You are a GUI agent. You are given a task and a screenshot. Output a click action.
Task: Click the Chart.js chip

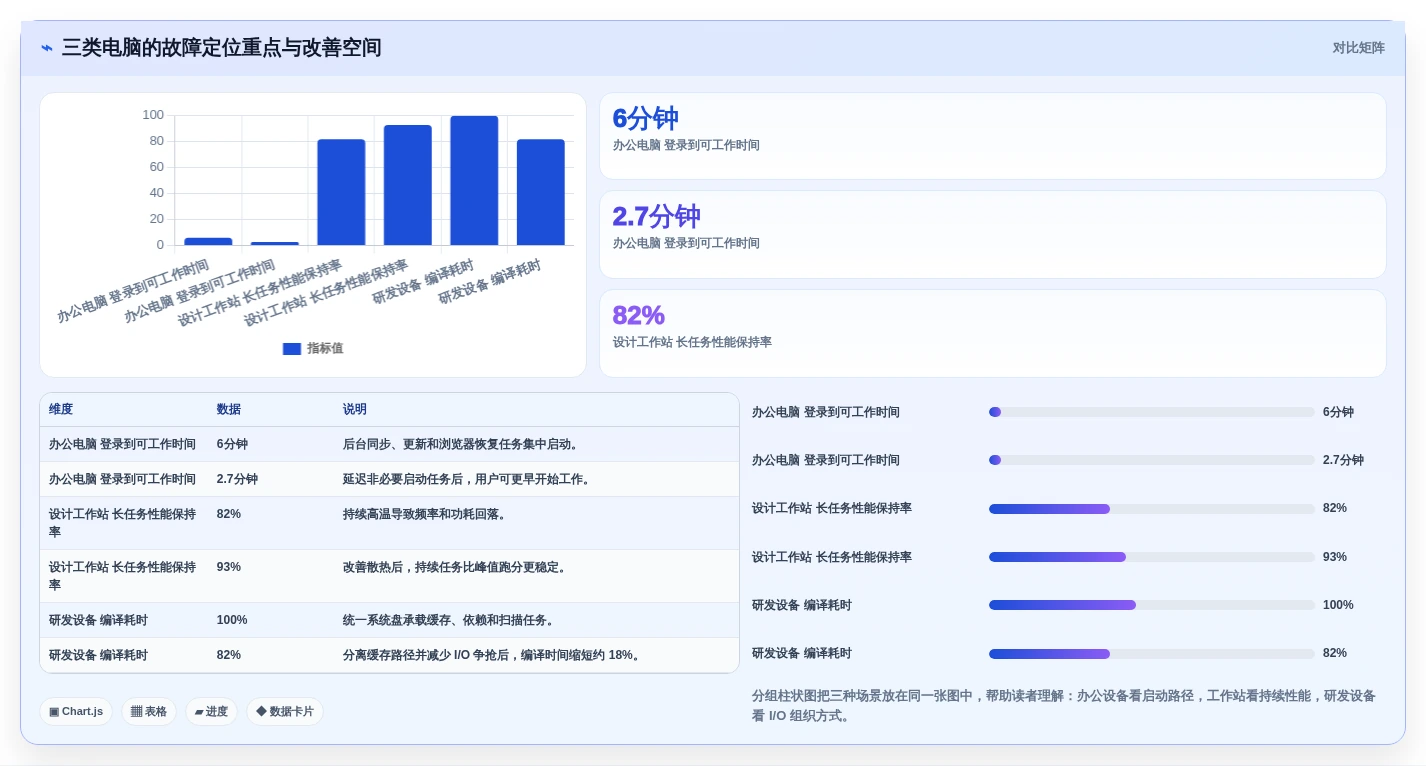(76, 712)
